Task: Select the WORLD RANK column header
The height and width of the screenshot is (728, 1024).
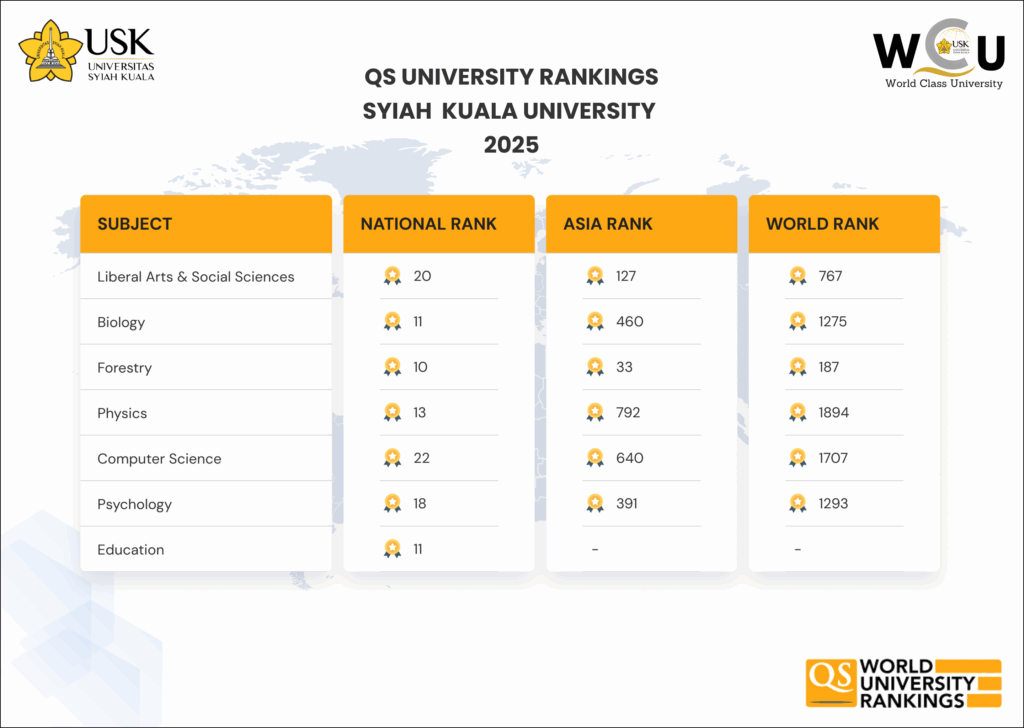Action: [x=844, y=224]
